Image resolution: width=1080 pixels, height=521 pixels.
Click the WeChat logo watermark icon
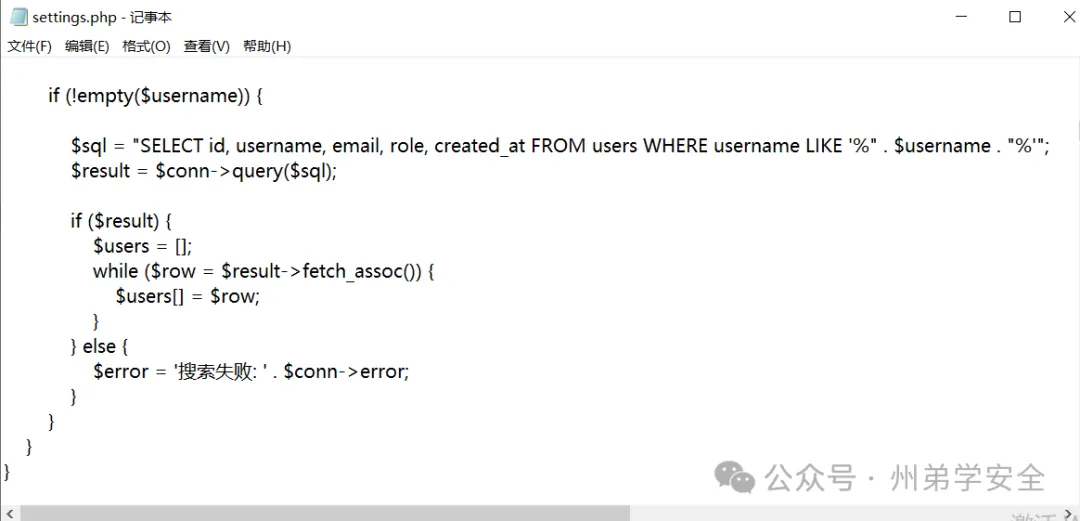pyautogui.click(x=737, y=477)
